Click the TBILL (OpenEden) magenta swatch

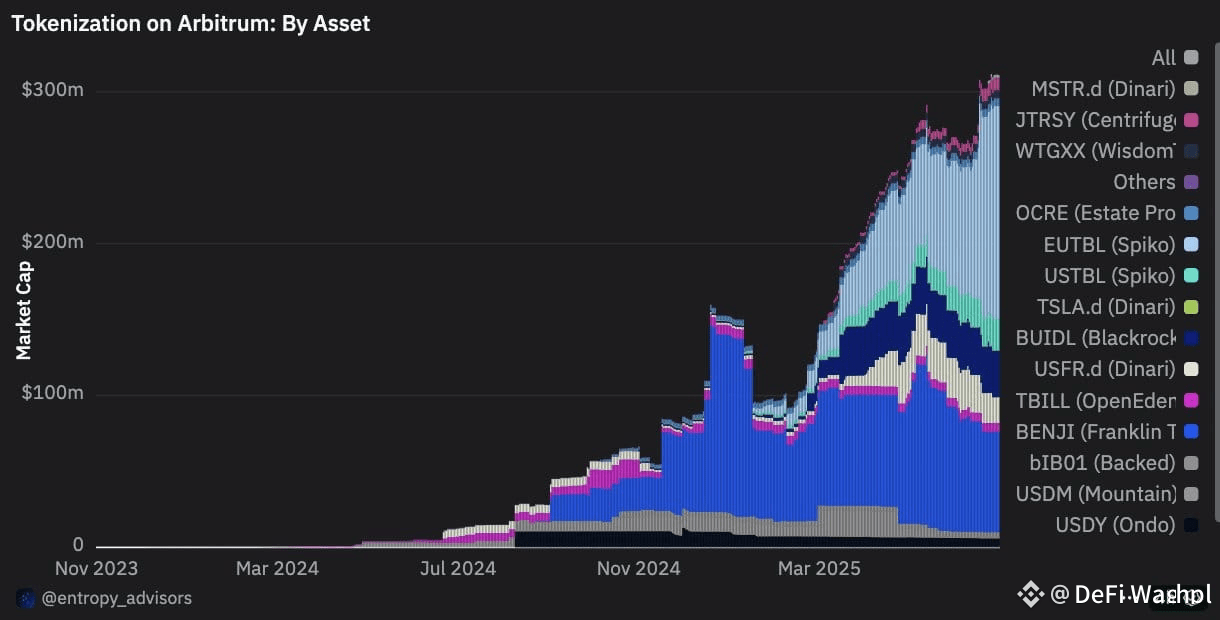[x=1191, y=400]
